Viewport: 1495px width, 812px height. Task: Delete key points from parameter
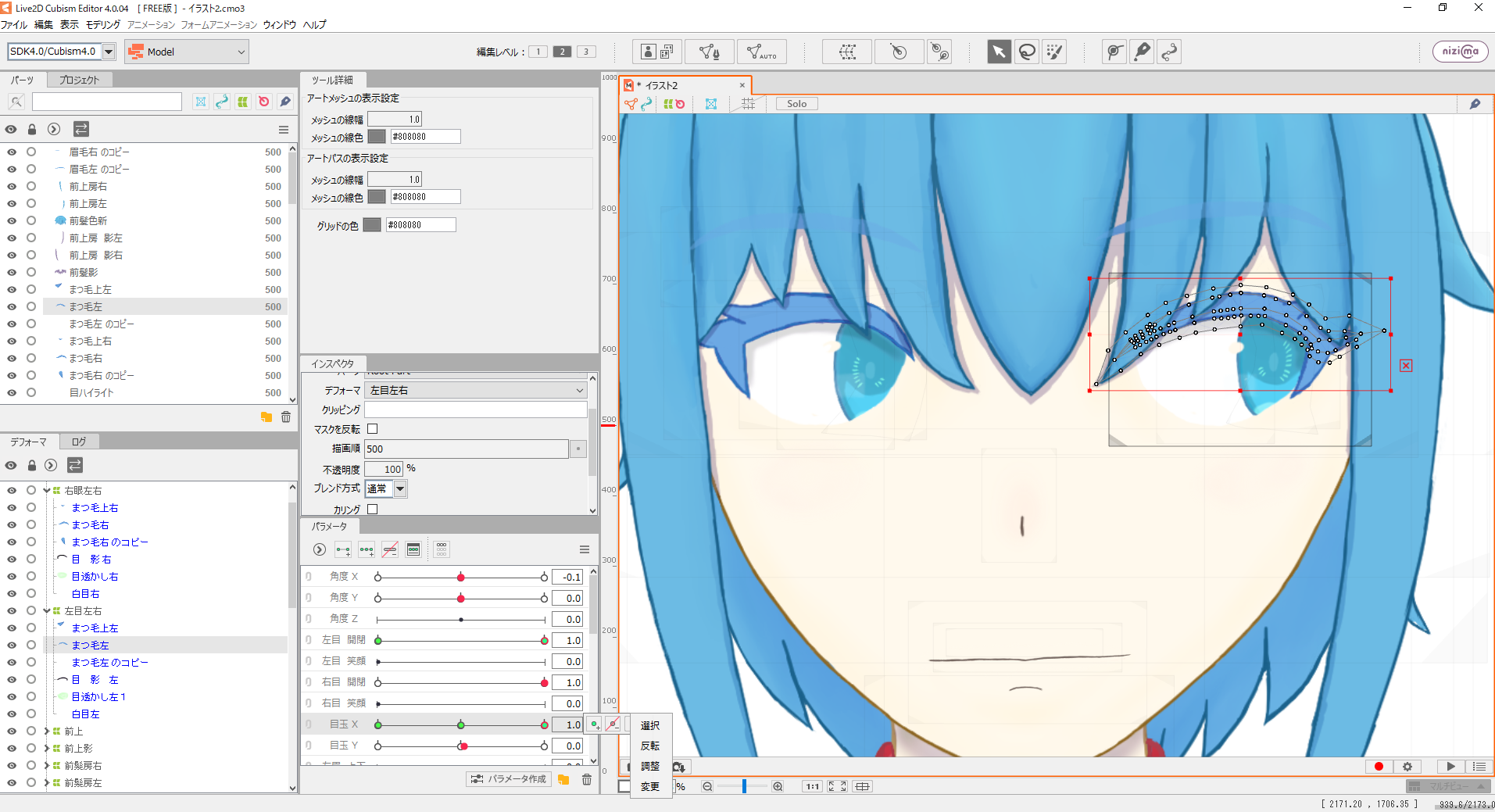click(390, 549)
